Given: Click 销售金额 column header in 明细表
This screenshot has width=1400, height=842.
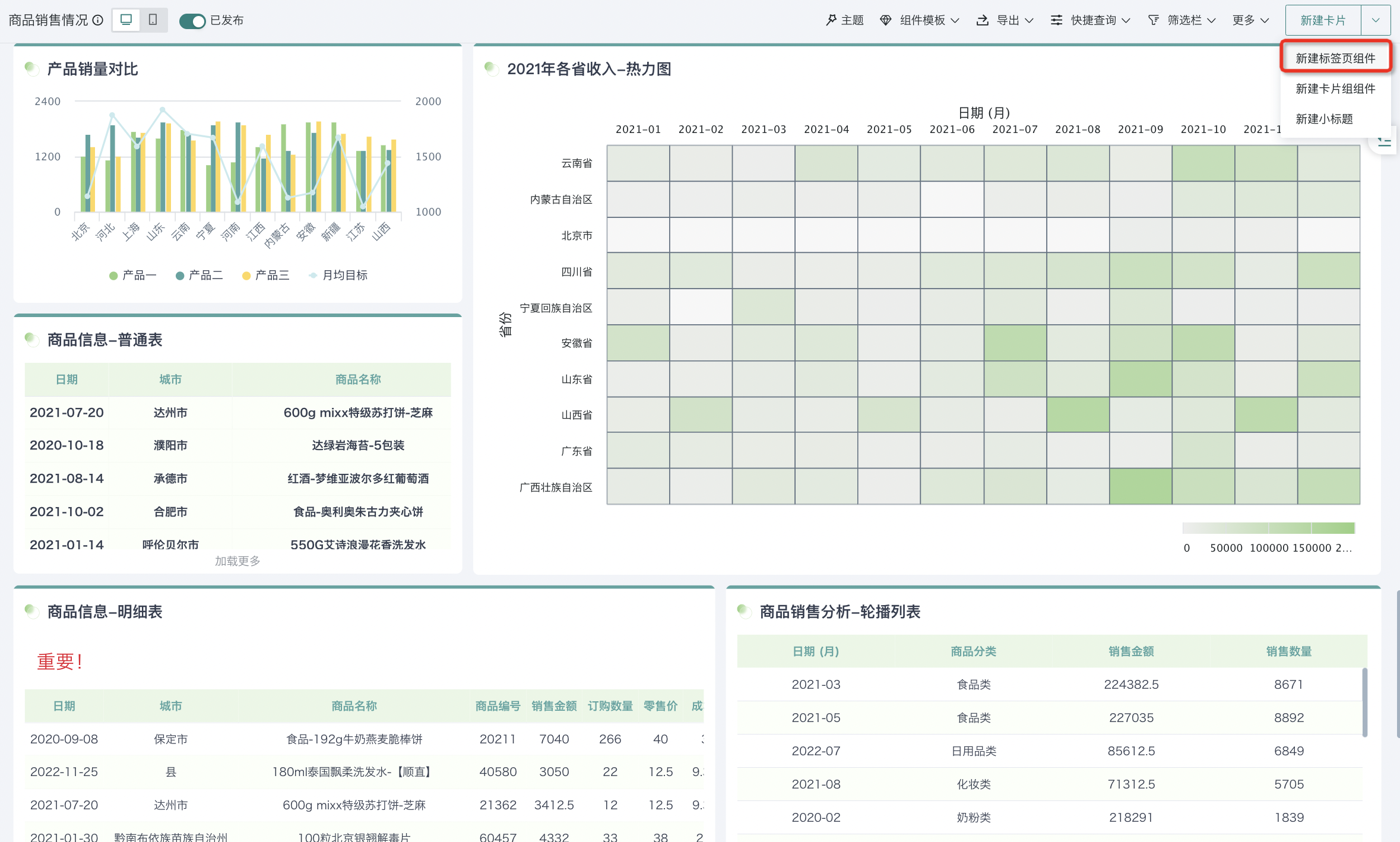Looking at the screenshot, I should click(x=554, y=706).
